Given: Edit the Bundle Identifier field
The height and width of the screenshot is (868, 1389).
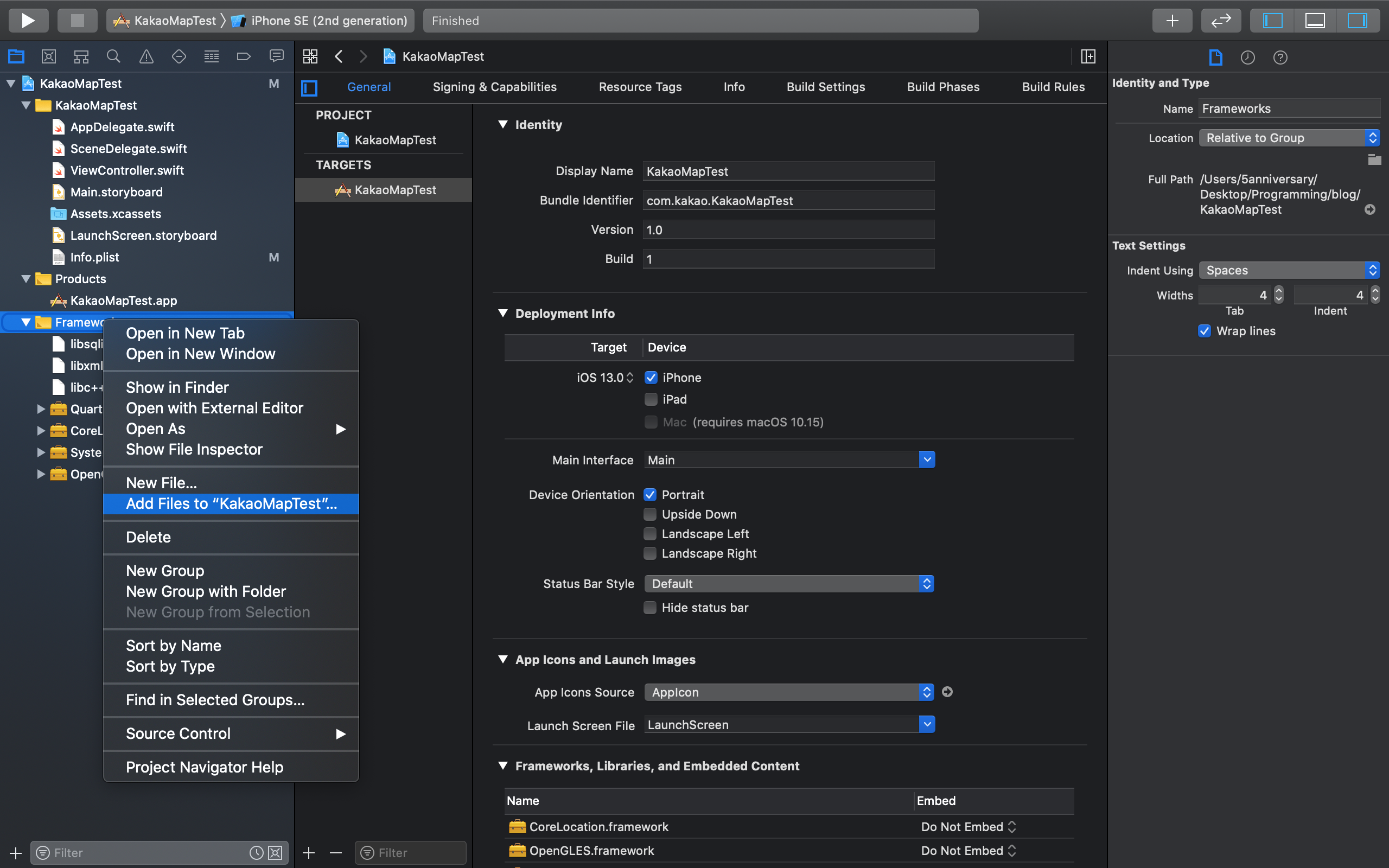Looking at the screenshot, I should pyautogui.click(x=788, y=200).
